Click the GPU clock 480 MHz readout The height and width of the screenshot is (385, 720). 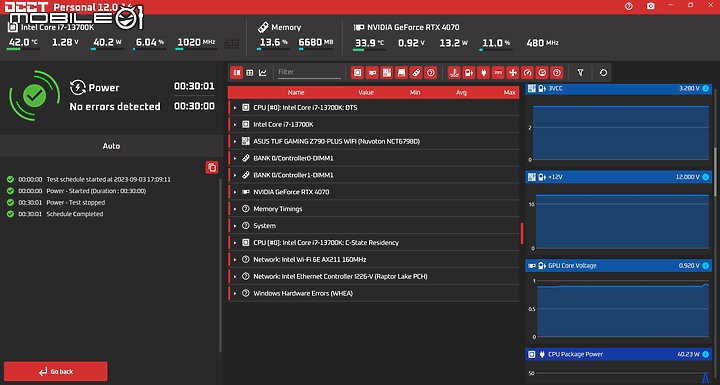tap(542, 43)
